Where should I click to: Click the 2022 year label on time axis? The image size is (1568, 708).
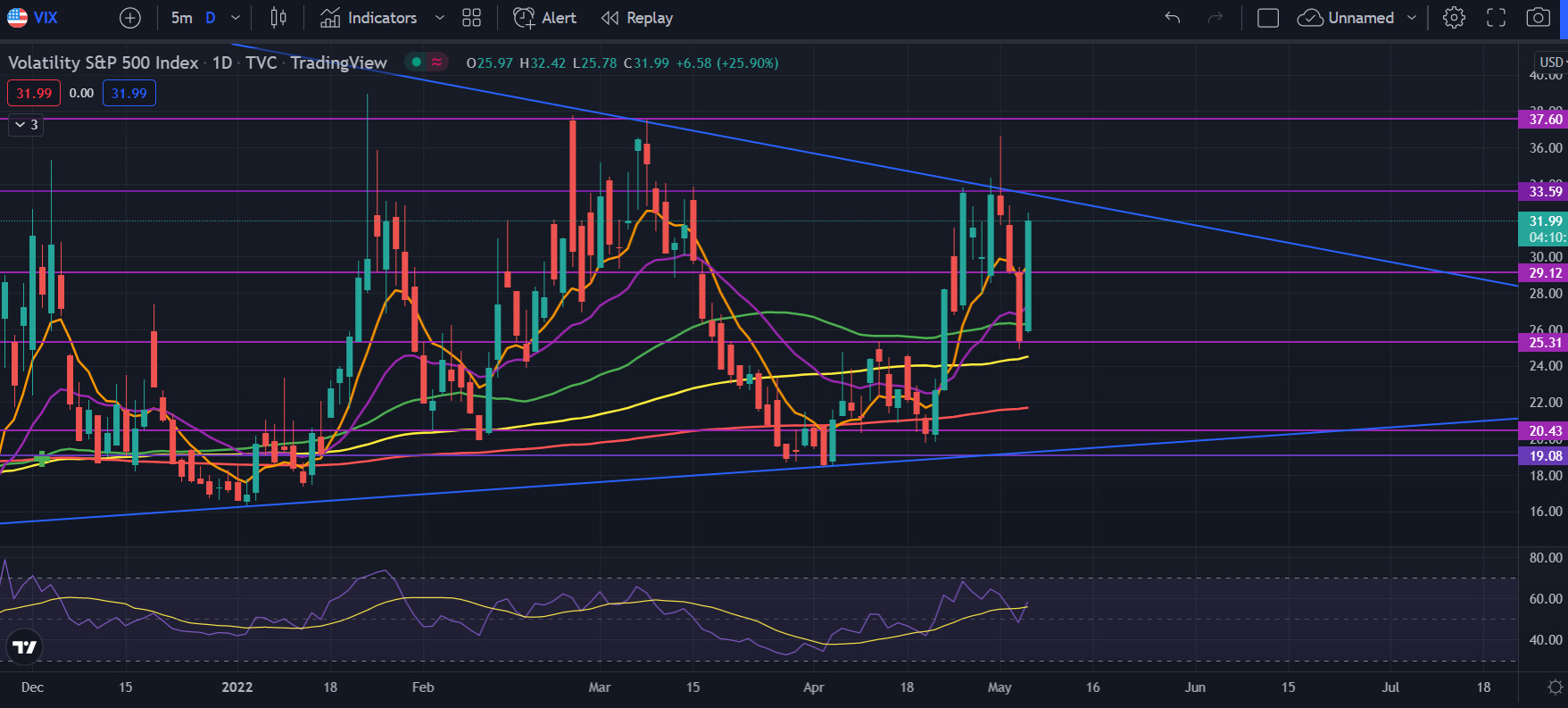coord(237,687)
